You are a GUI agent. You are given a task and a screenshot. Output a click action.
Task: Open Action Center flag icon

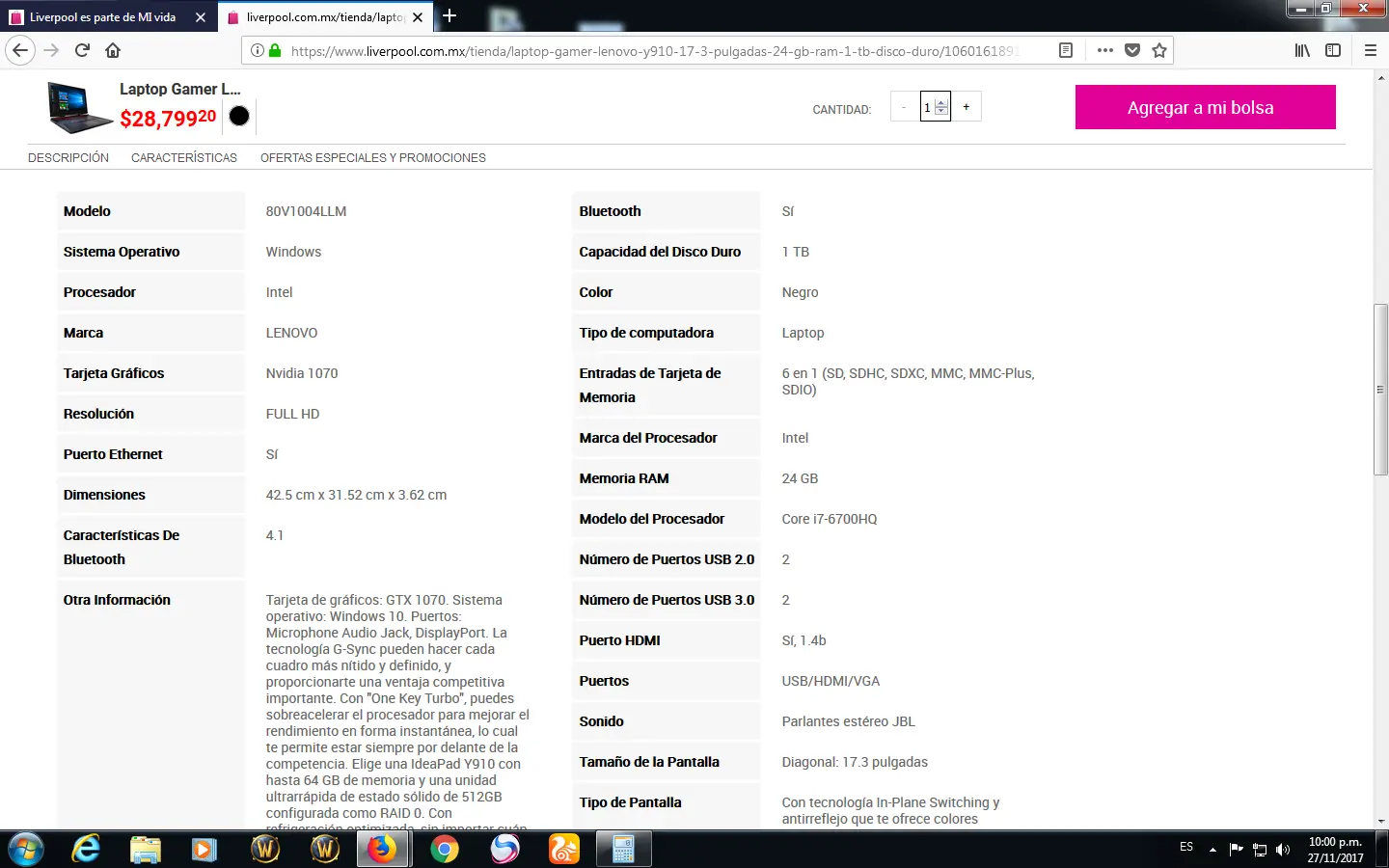coord(1237,849)
